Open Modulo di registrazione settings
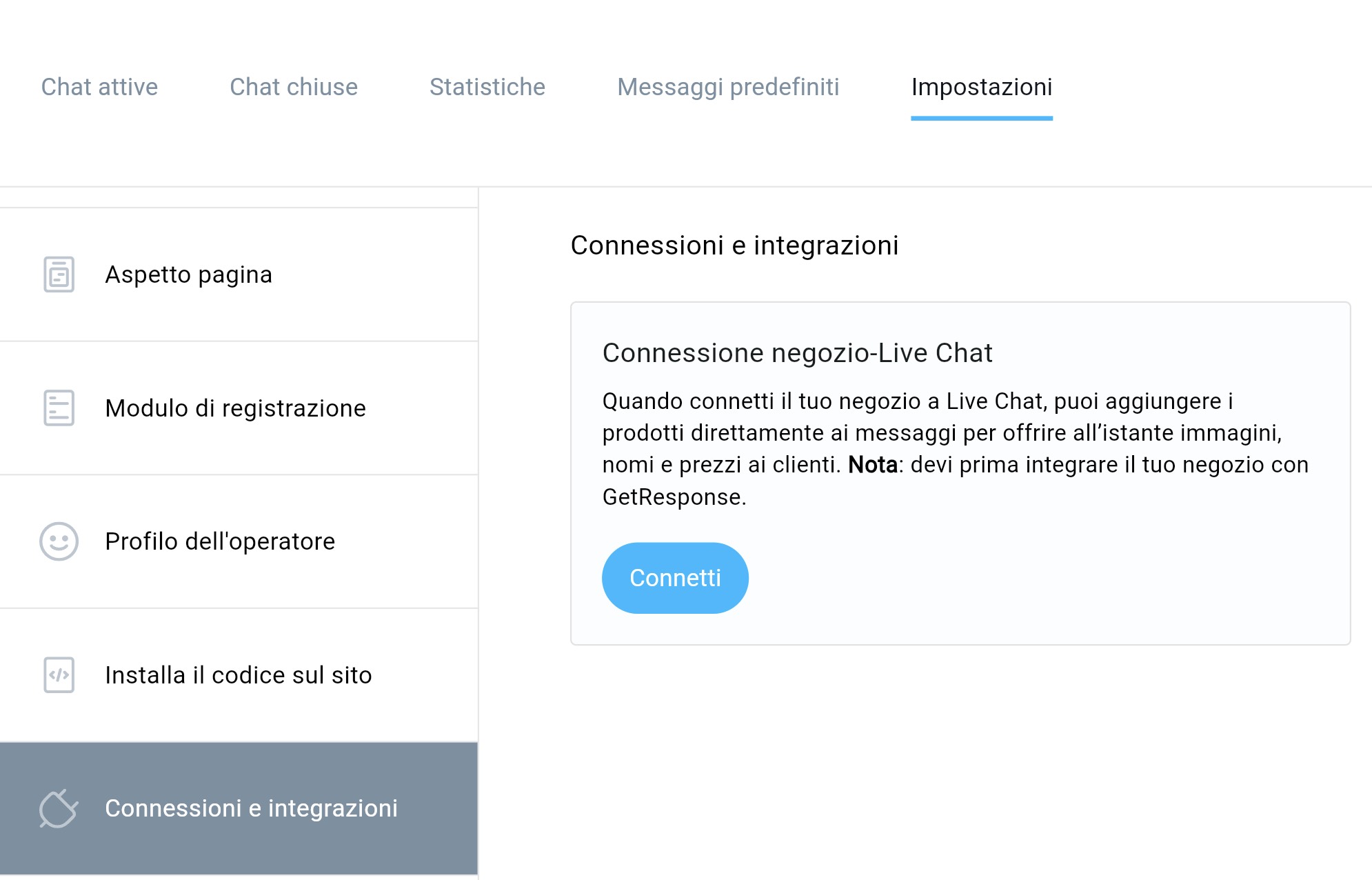This screenshot has width=1372, height=880. (x=235, y=408)
